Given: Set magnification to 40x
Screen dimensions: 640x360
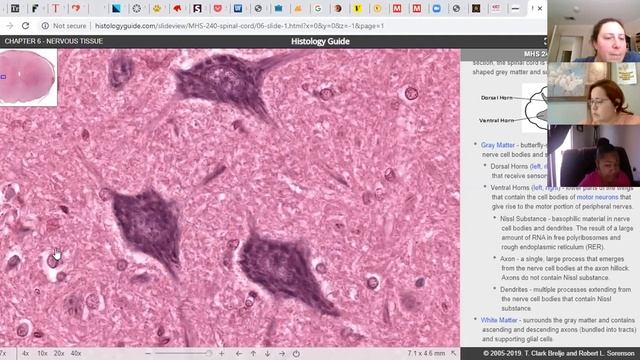Looking at the screenshot, I should pyautogui.click(x=76, y=353).
